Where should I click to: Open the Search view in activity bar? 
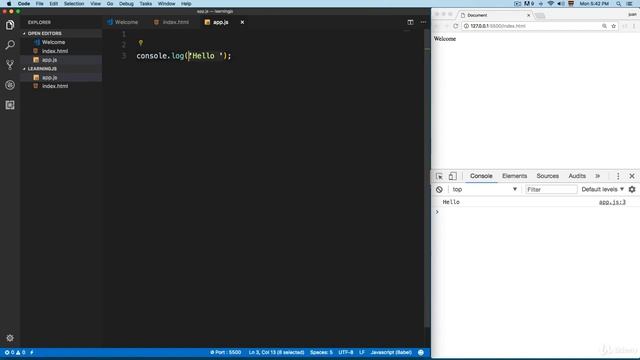(x=10, y=45)
